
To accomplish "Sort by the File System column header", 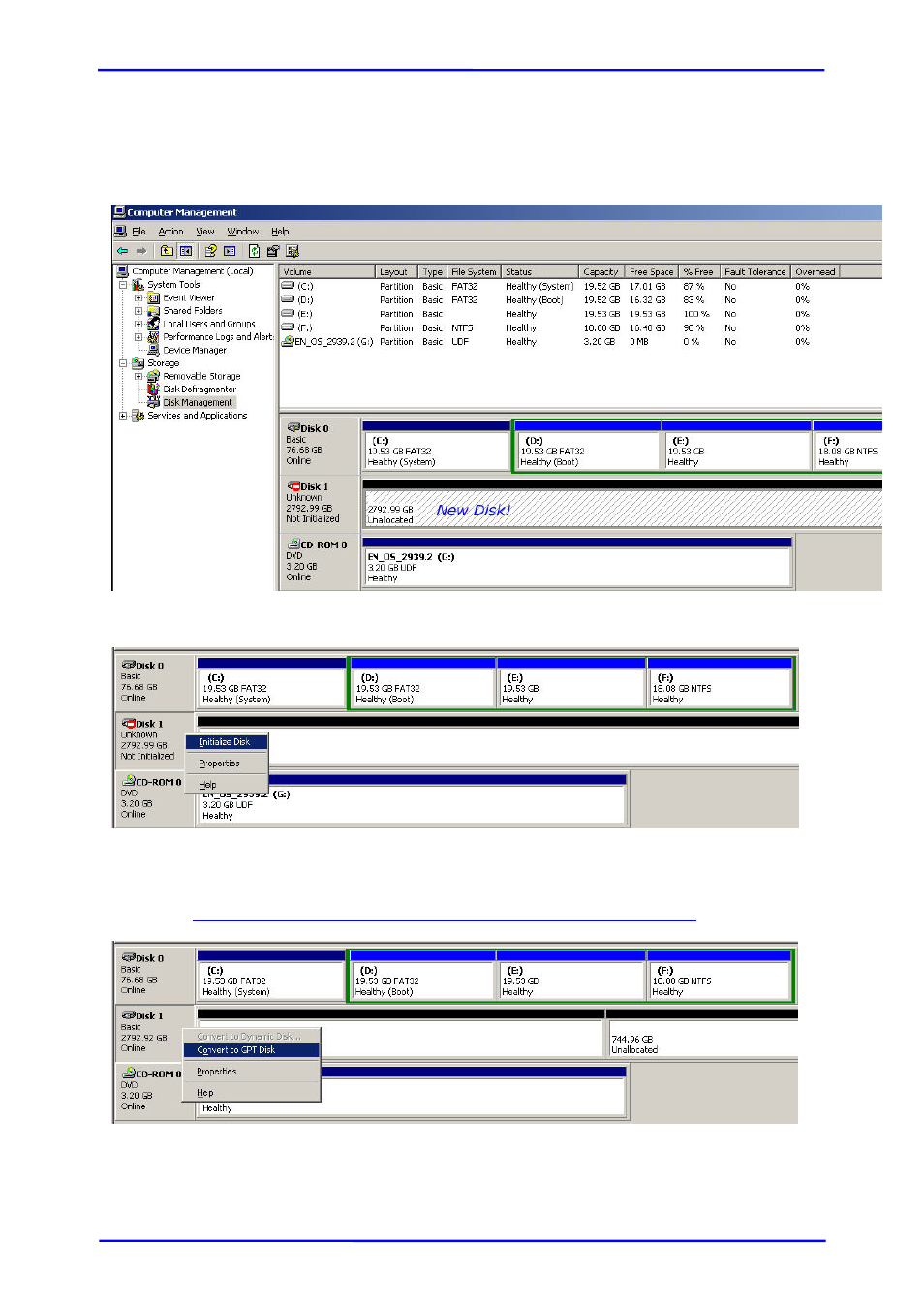I will 474,272.
